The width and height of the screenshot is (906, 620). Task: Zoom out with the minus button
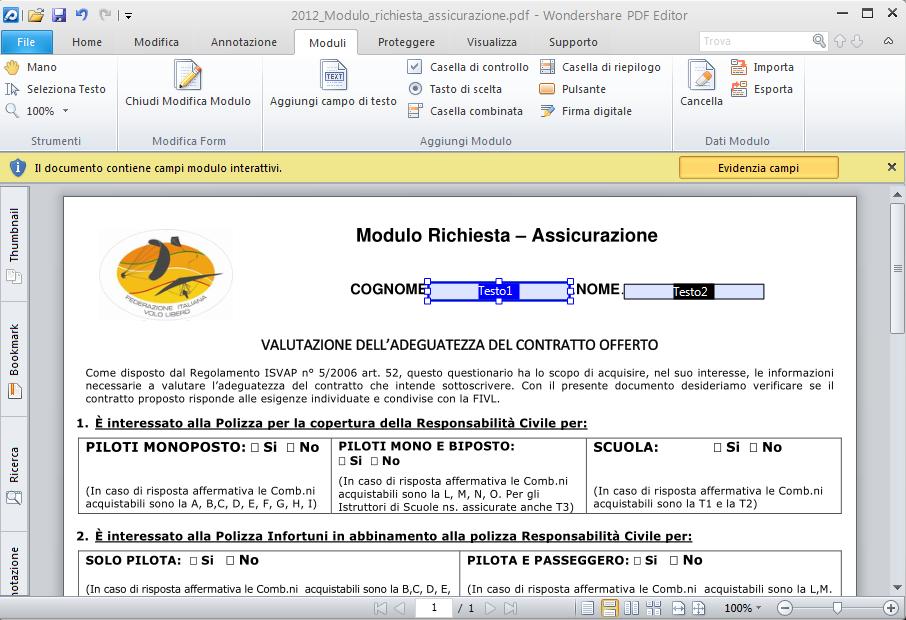pos(784,608)
